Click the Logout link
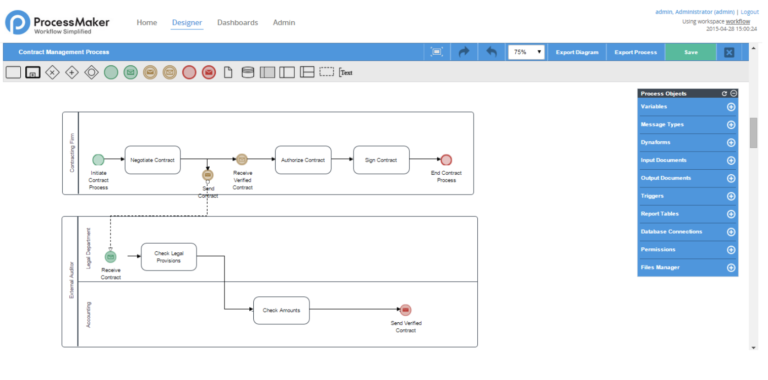Screen dimensions: 768x380 point(749,12)
